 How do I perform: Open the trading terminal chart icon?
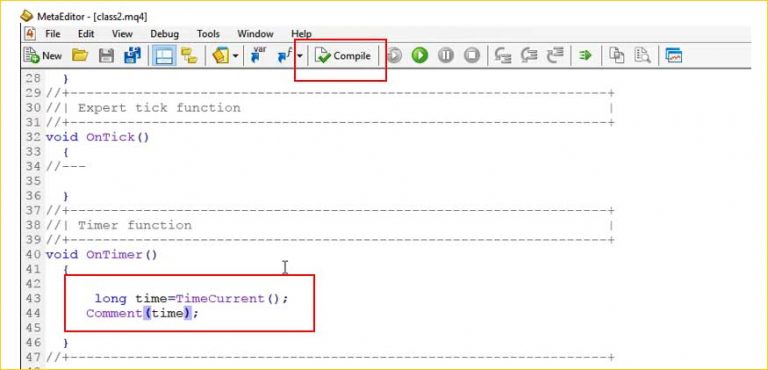pos(673,55)
